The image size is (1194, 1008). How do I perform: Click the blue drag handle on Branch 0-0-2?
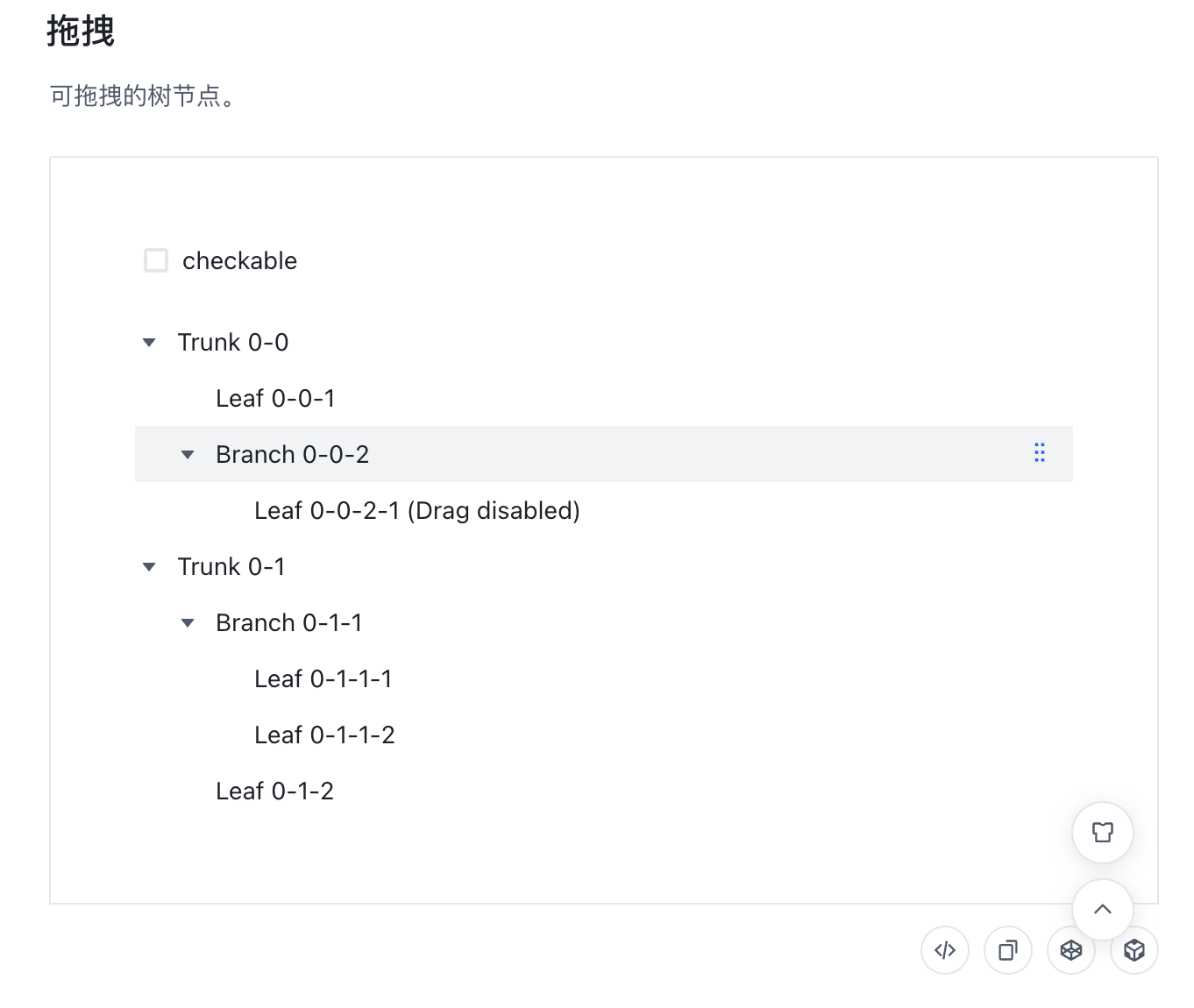(1040, 453)
